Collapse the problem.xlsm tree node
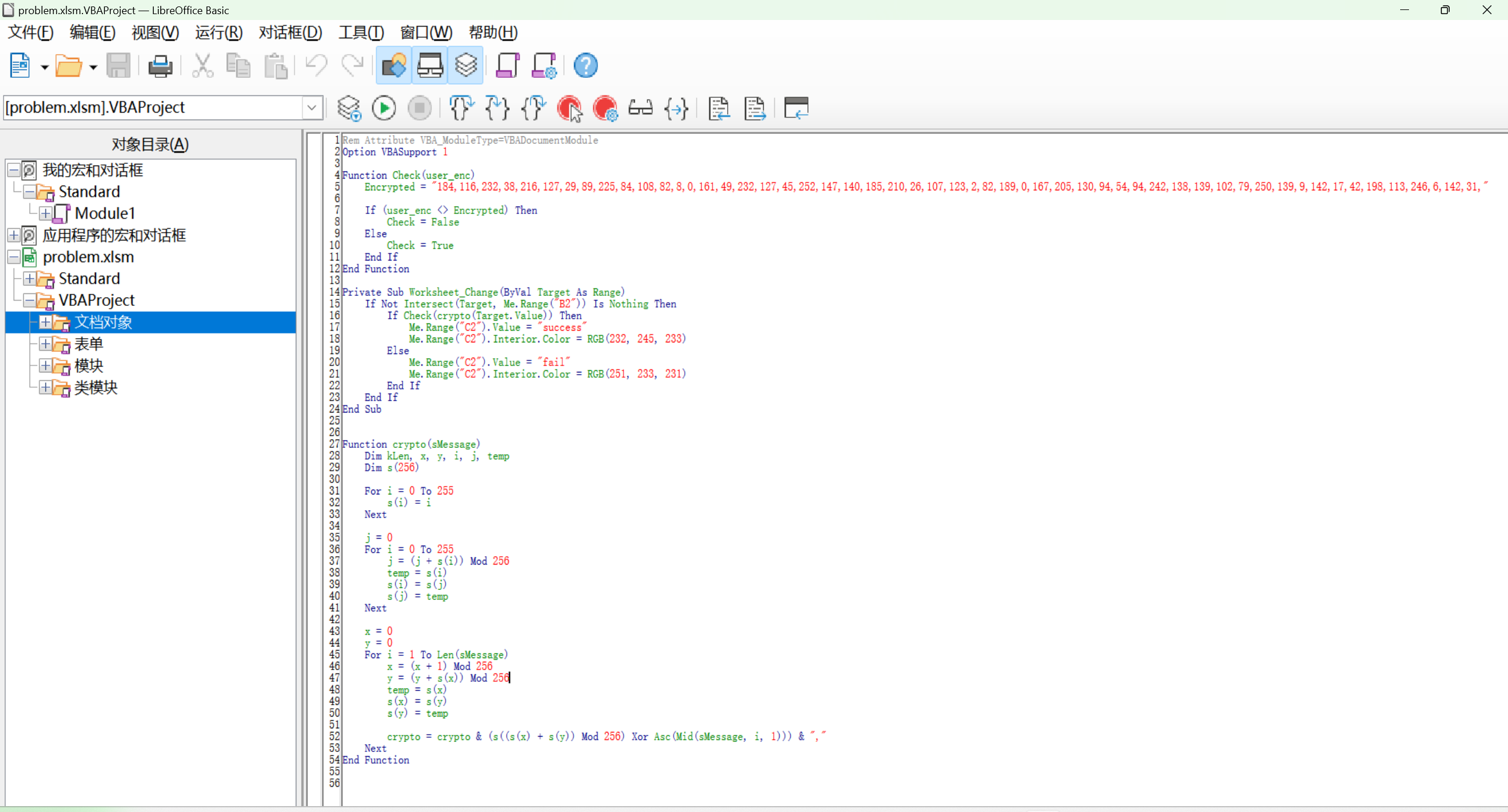The width and height of the screenshot is (1508, 812). 14,257
